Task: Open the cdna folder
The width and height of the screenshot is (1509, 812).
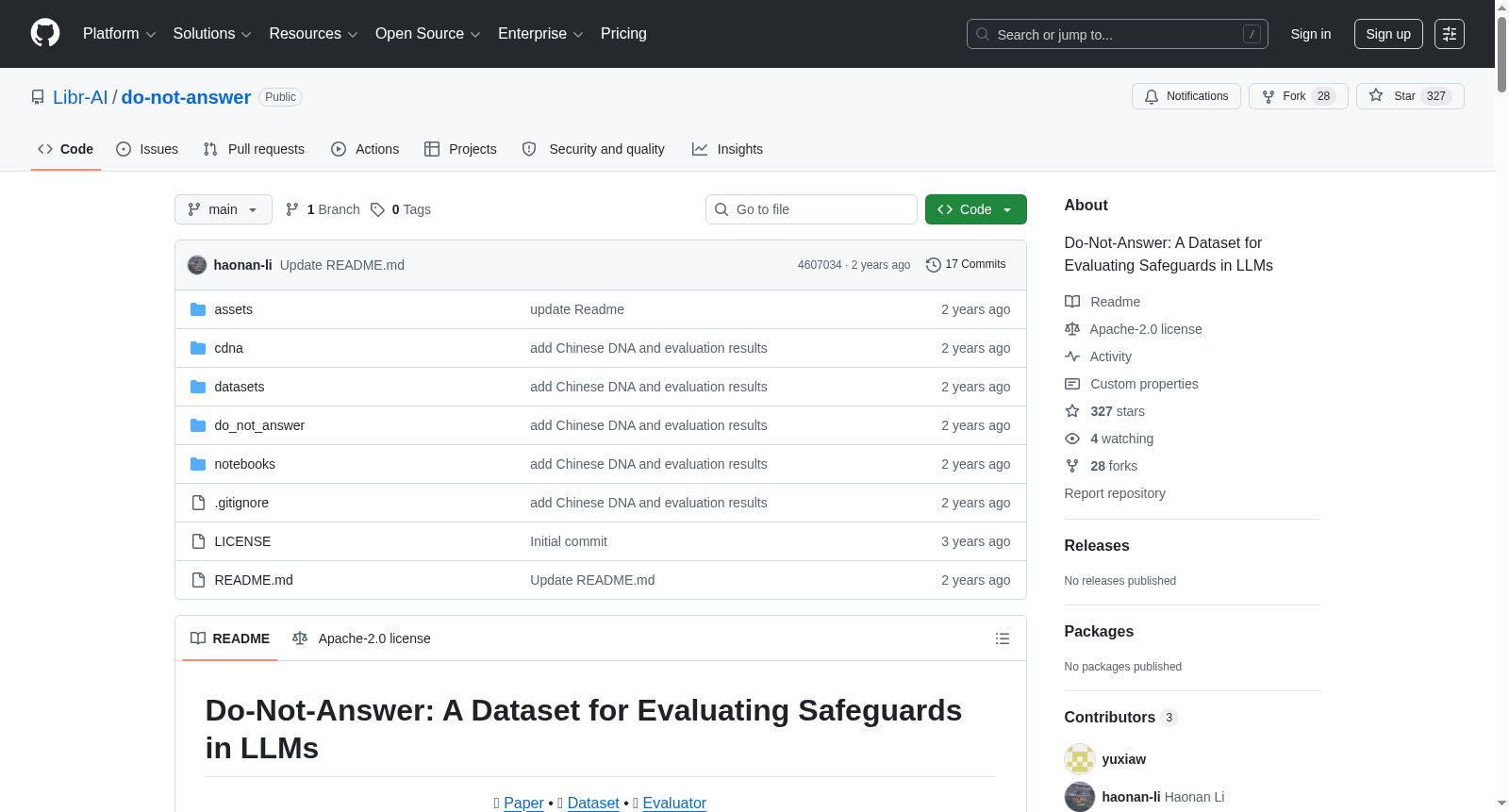Action: 228,348
